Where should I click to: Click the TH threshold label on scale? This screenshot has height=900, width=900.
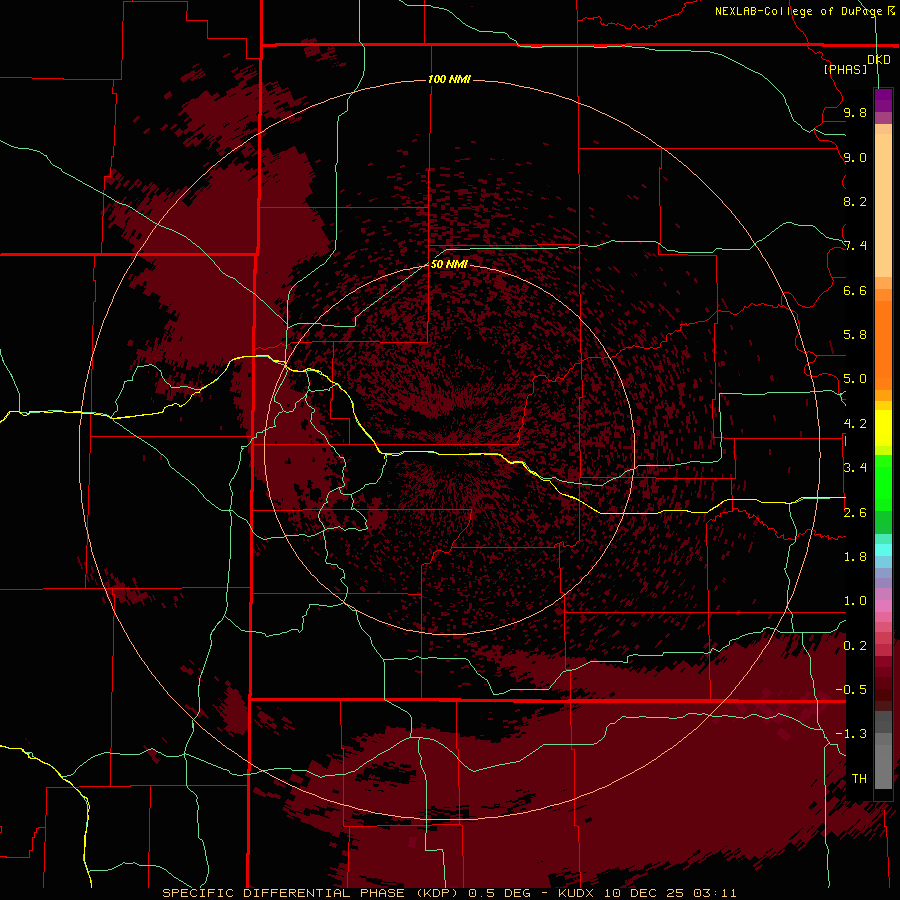[859, 779]
